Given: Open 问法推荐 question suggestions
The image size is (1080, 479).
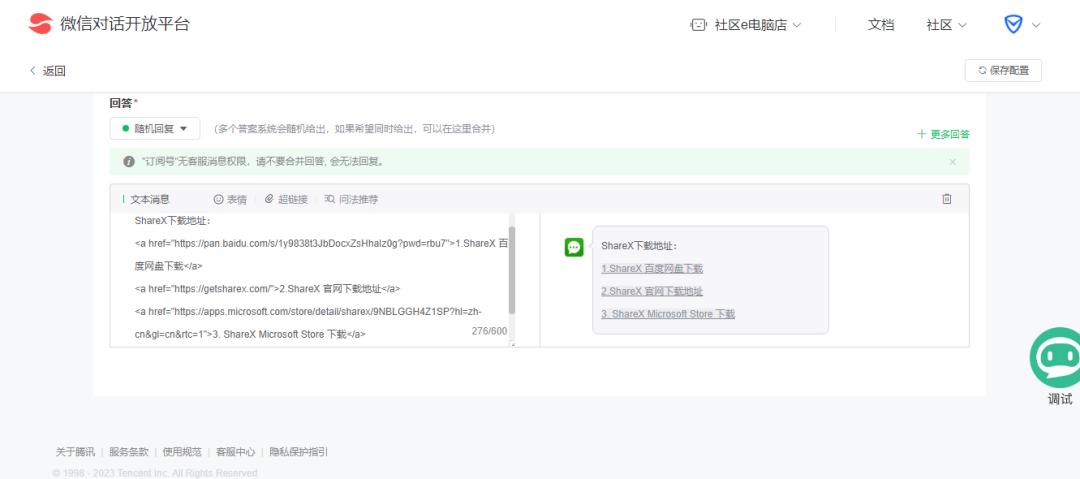Looking at the screenshot, I should (351, 199).
